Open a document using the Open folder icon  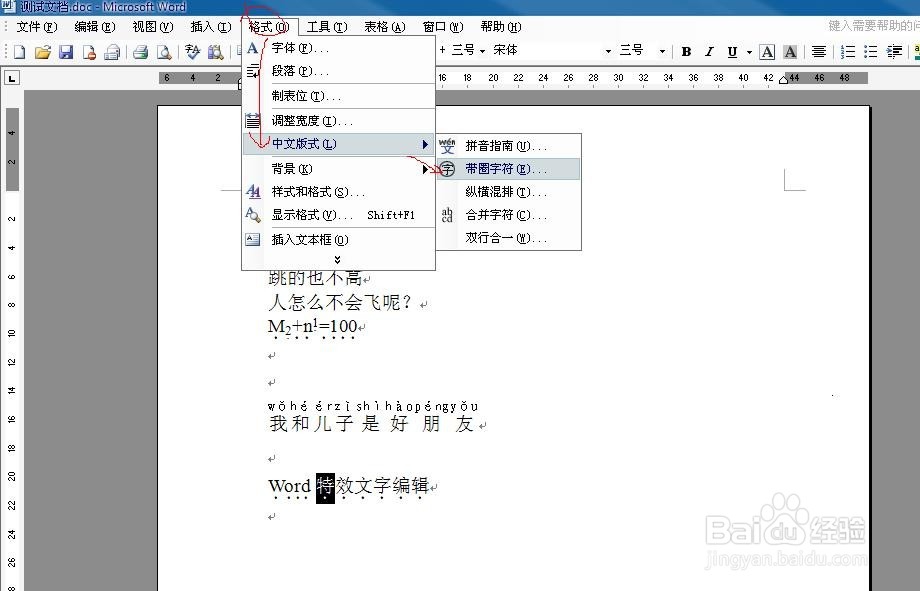click(44, 53)
